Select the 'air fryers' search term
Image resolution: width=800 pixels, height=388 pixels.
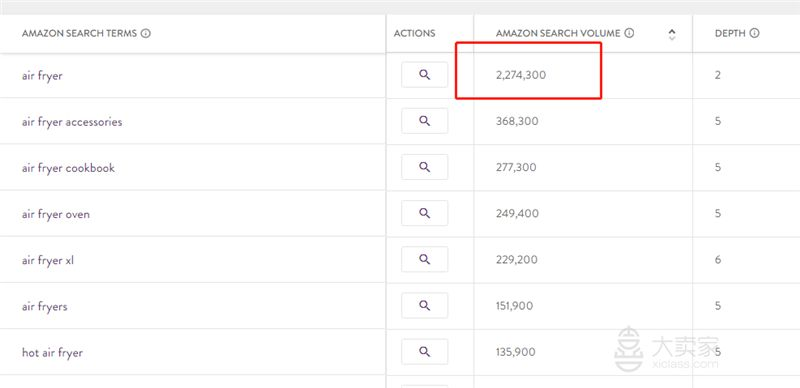[45, 306]
